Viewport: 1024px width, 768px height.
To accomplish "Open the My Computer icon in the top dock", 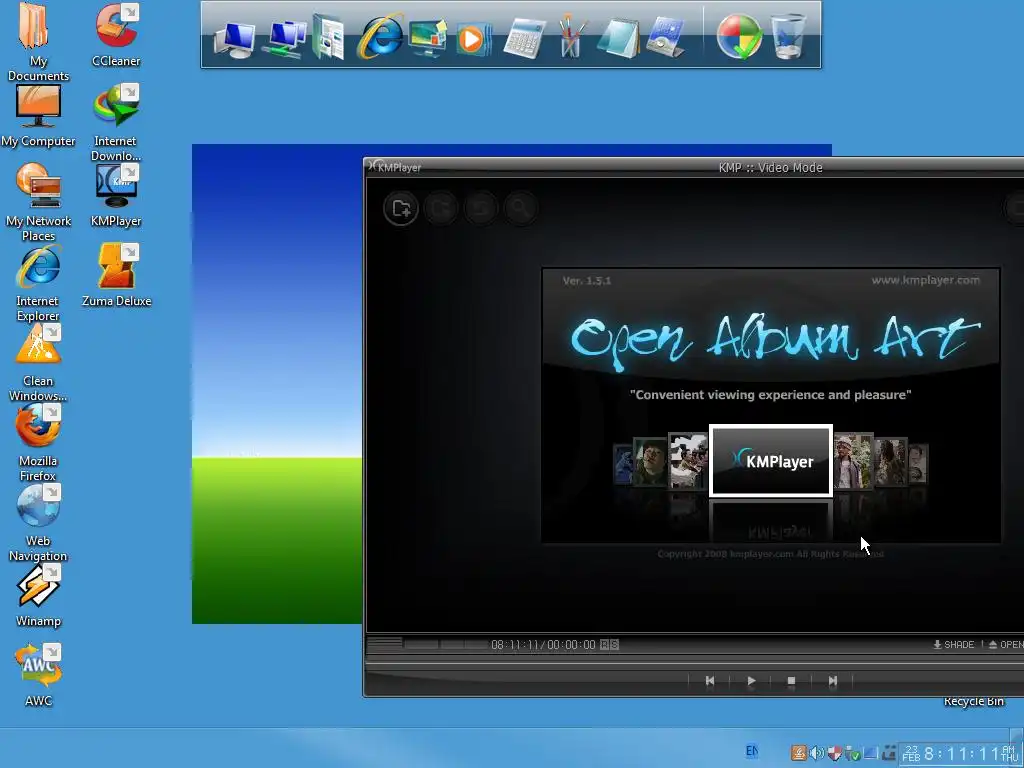I will point(235,38).
